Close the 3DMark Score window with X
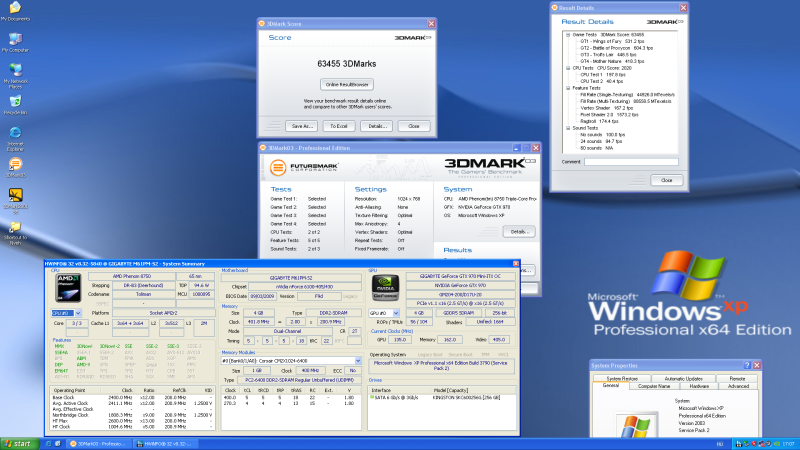Viewport: 800px width, 450px height. point(431,23)
